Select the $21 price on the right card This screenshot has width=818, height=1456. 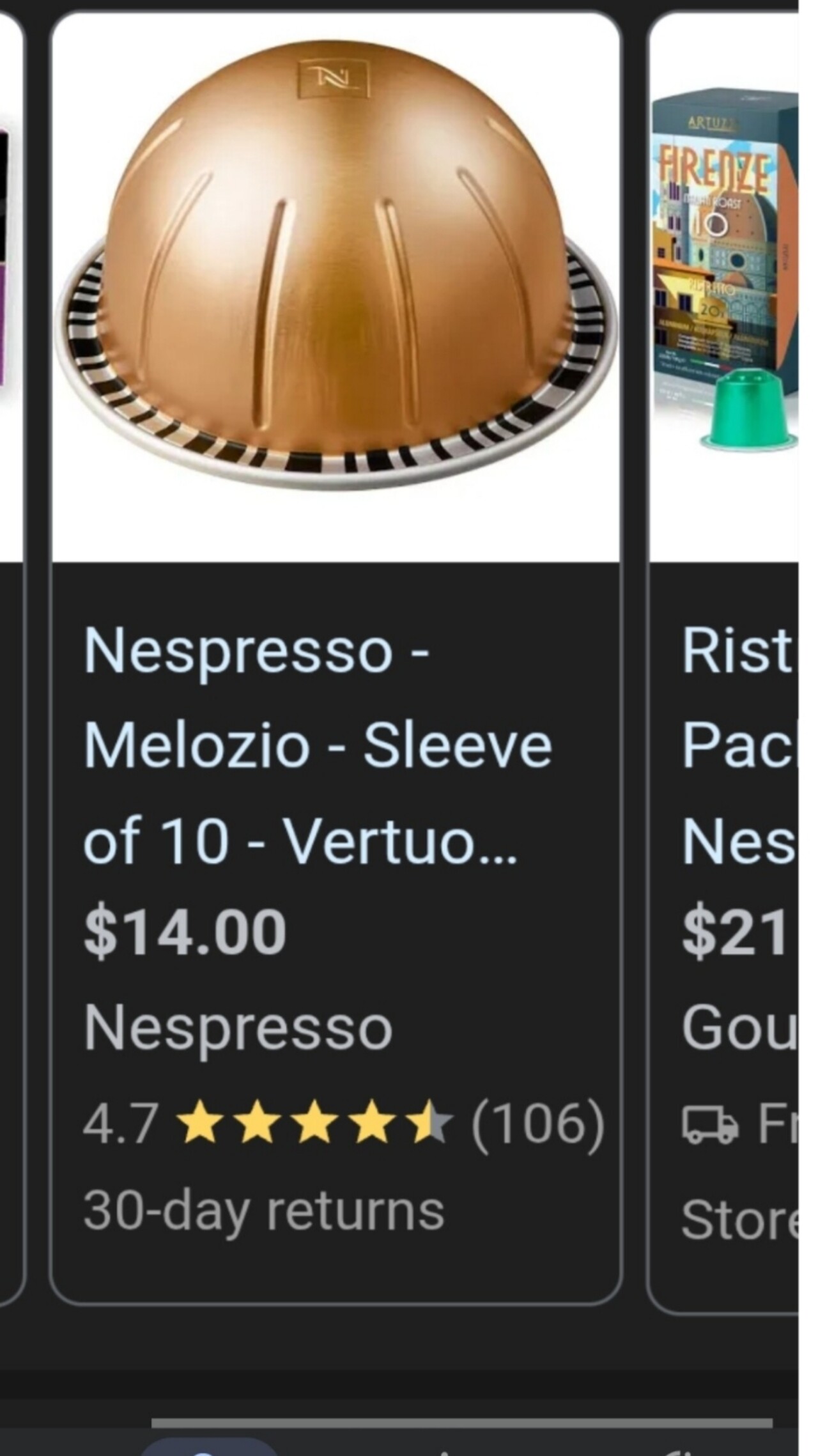[735, 932]
